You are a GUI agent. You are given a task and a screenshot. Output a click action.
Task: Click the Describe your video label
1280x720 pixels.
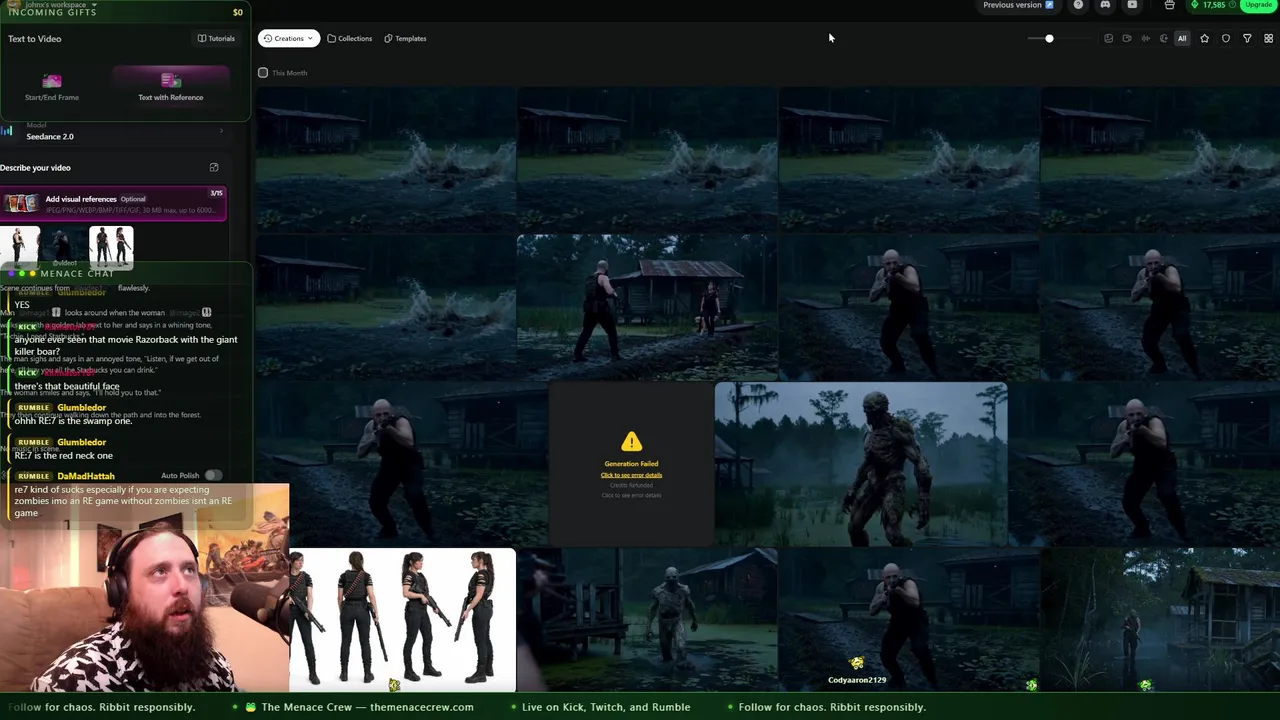click(x=35, y=168)
